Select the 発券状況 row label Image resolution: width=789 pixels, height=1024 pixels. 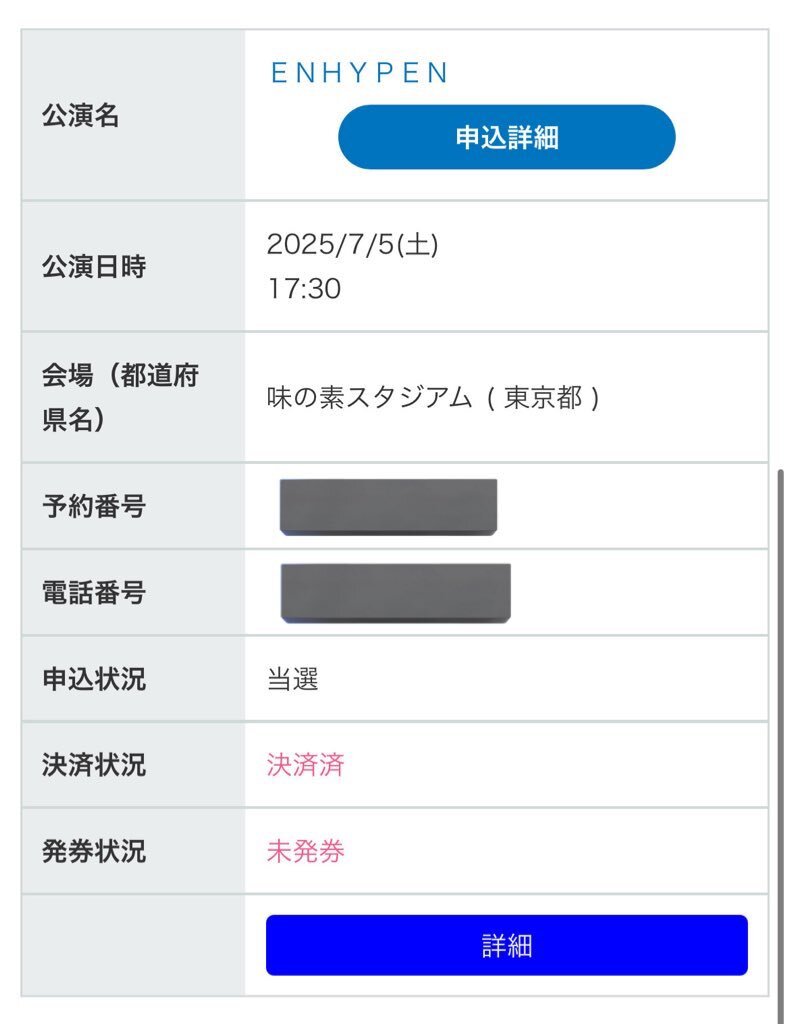tap(93, 851)
